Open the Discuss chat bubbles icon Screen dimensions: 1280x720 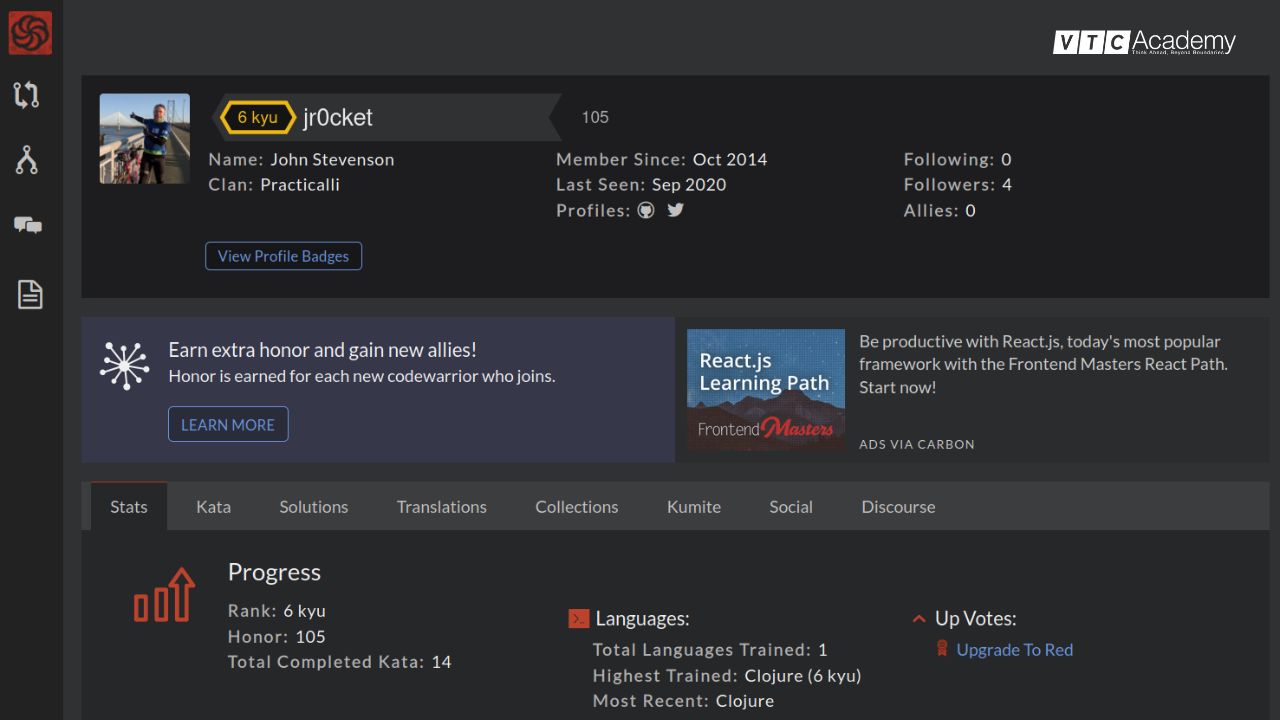point(28,226)
